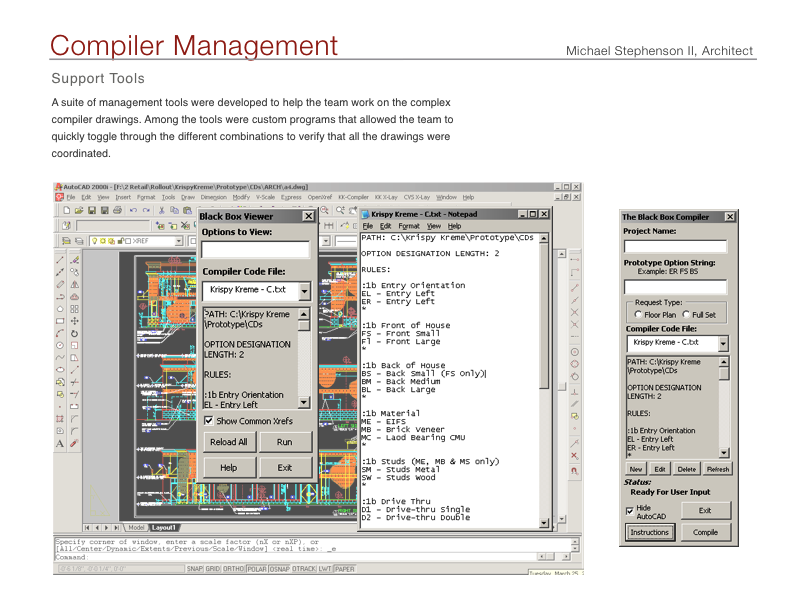Uncheck the Show Common Xrefs checkbox

[209, 421]
